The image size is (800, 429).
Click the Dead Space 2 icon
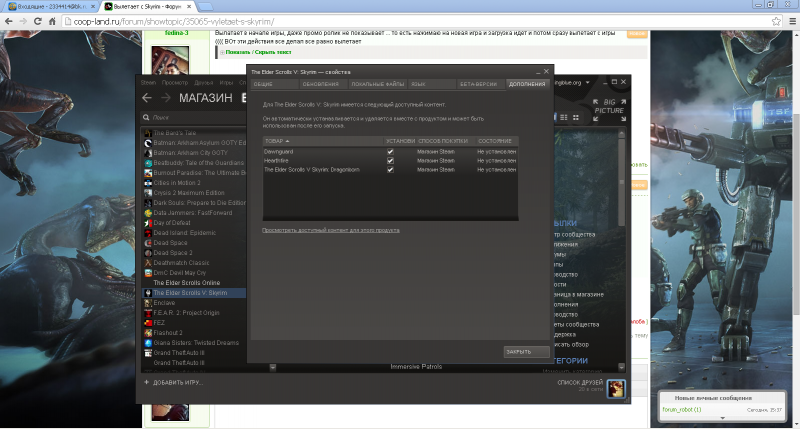(148, 253)
